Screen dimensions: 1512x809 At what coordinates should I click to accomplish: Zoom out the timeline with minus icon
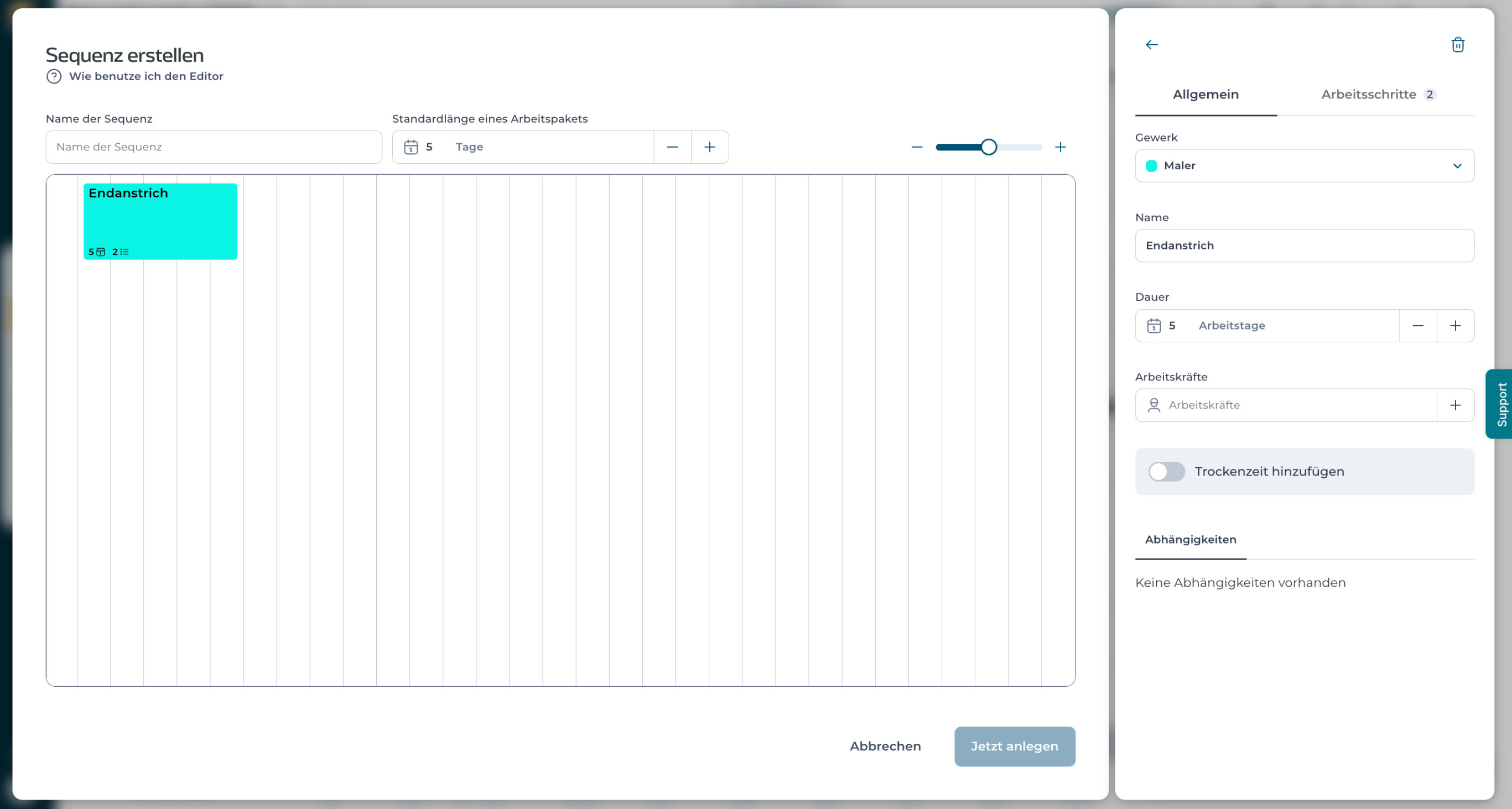(x=917, y=147)
